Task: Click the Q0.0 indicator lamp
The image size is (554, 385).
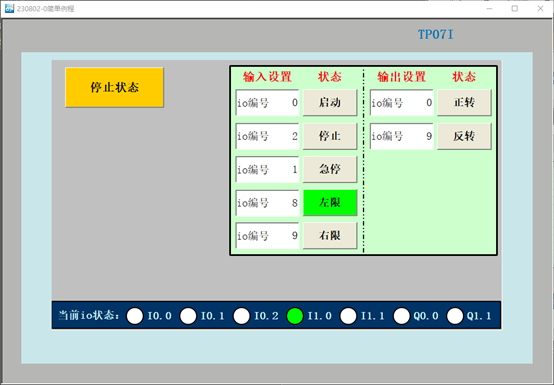Action: click(401, 315)
